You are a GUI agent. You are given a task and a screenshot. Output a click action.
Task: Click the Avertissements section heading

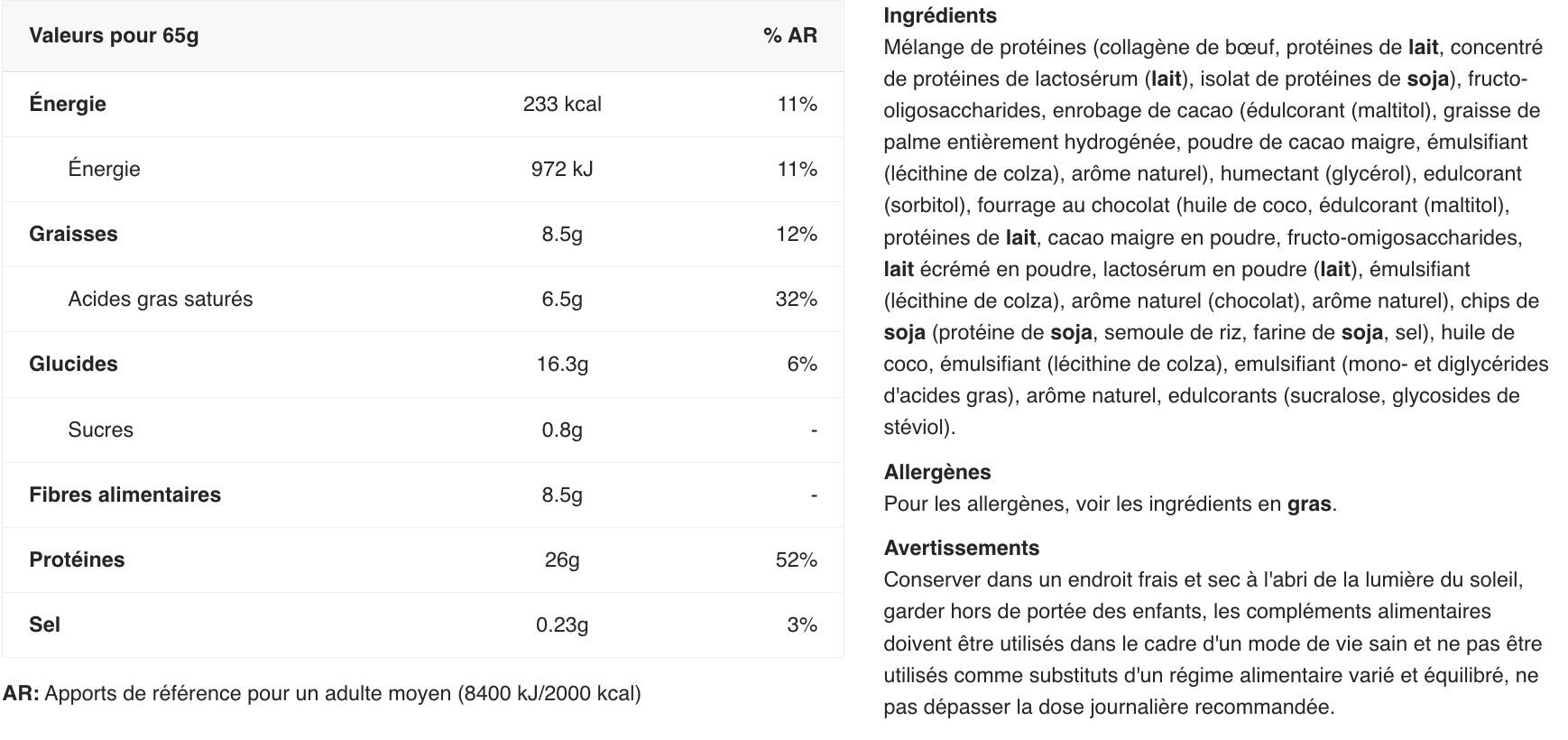[x=962, y=548]
